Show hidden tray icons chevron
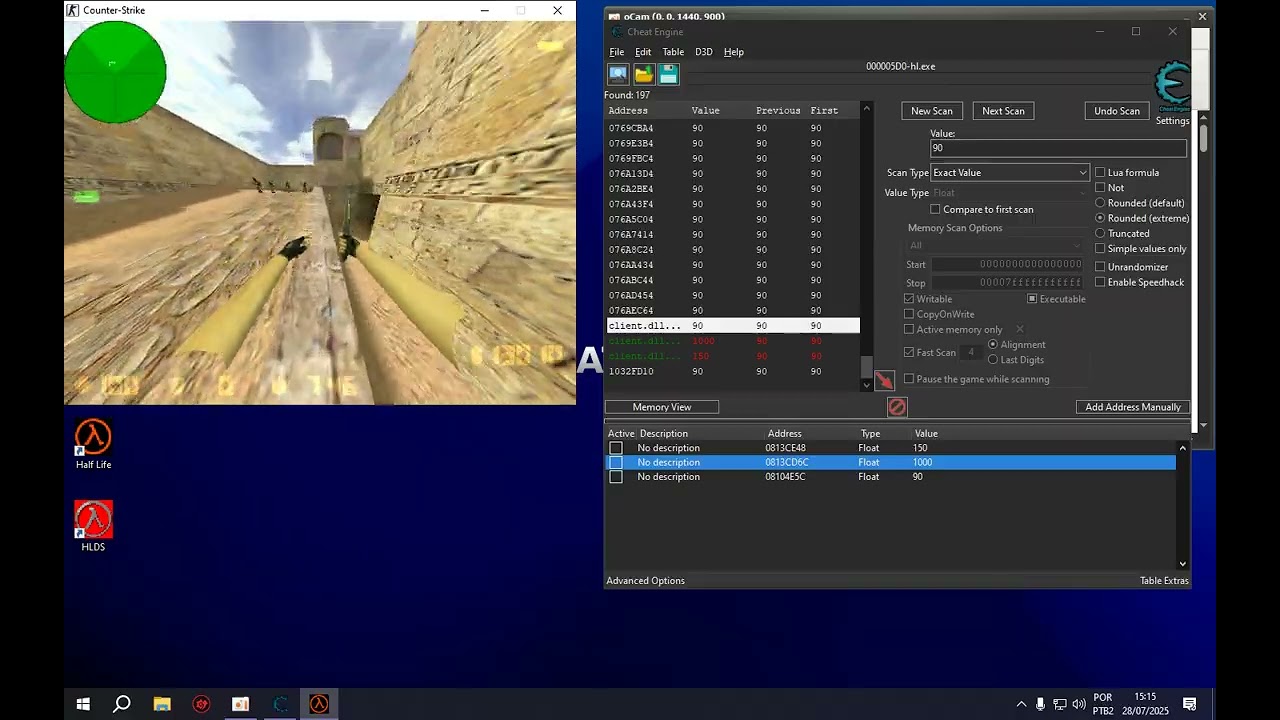This screenshot has height=720, width=1280. tap(1021, 704)
